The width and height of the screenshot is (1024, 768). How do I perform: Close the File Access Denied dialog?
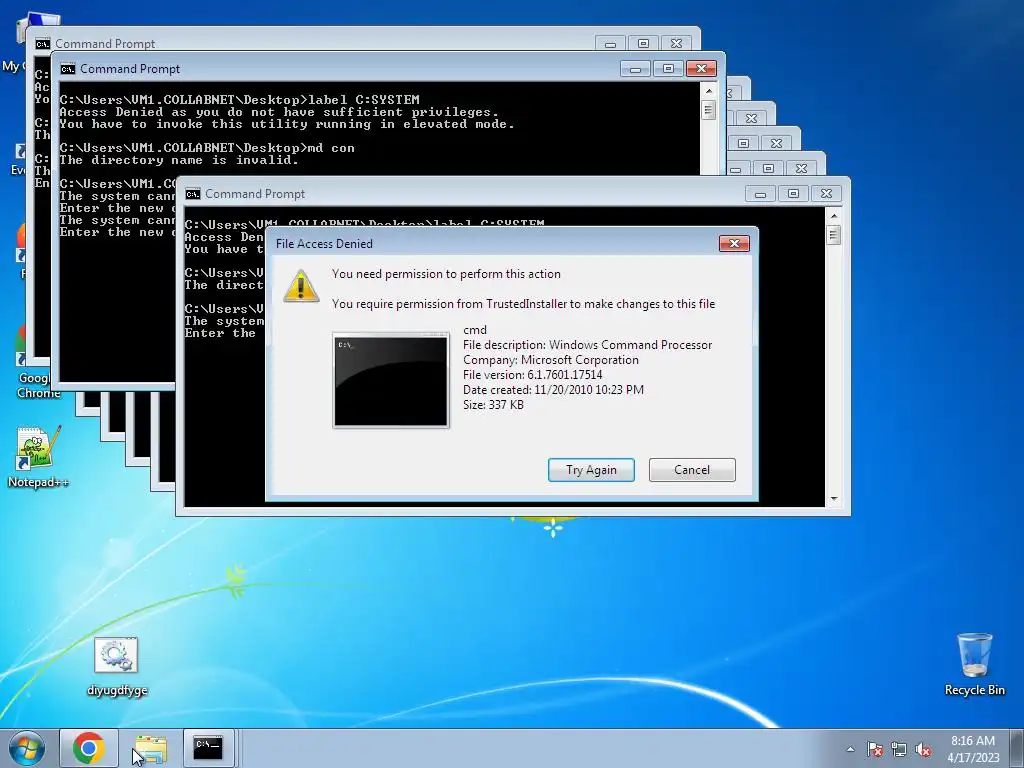point(734,243)
